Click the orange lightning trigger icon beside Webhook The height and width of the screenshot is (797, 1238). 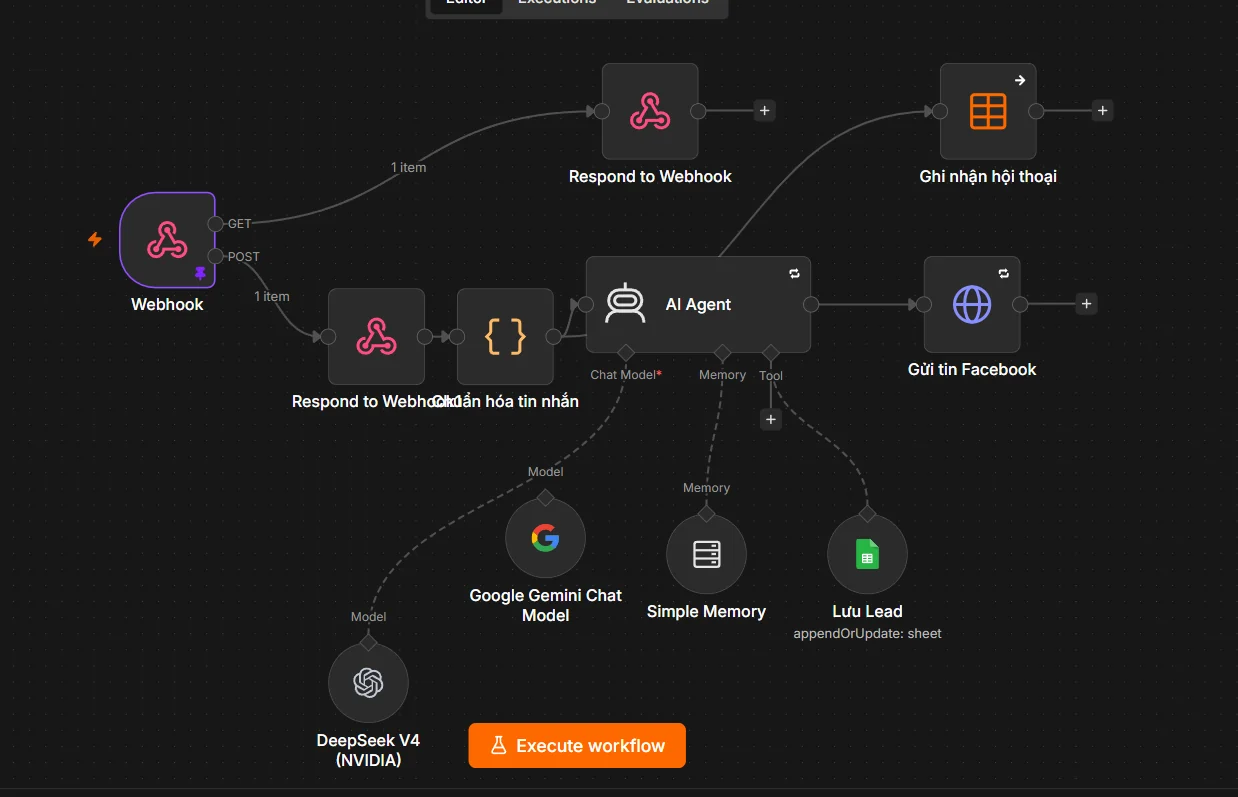[95, 240]
